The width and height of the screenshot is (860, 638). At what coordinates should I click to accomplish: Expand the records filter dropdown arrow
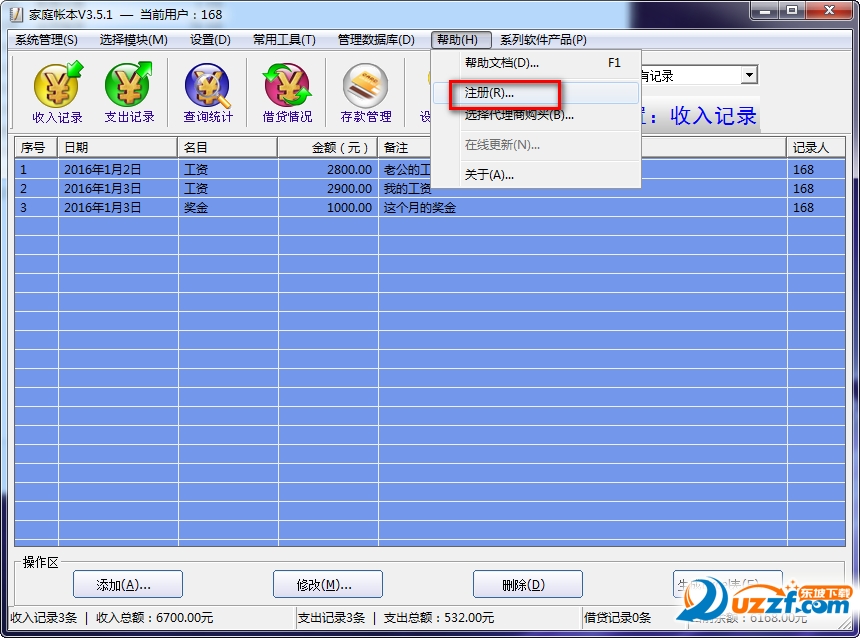point(749,75)
